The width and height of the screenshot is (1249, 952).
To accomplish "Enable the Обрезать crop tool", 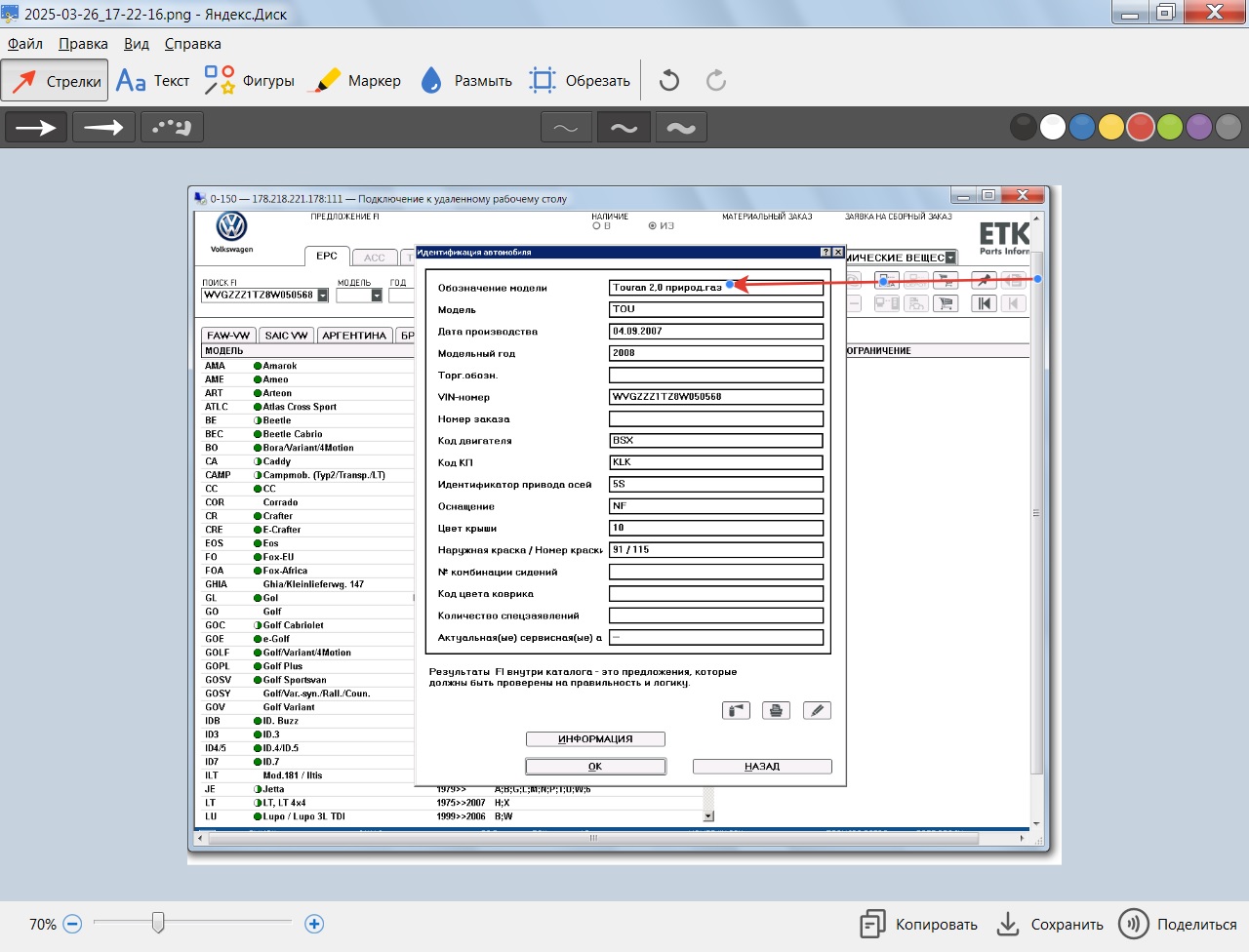I will 580,81.
